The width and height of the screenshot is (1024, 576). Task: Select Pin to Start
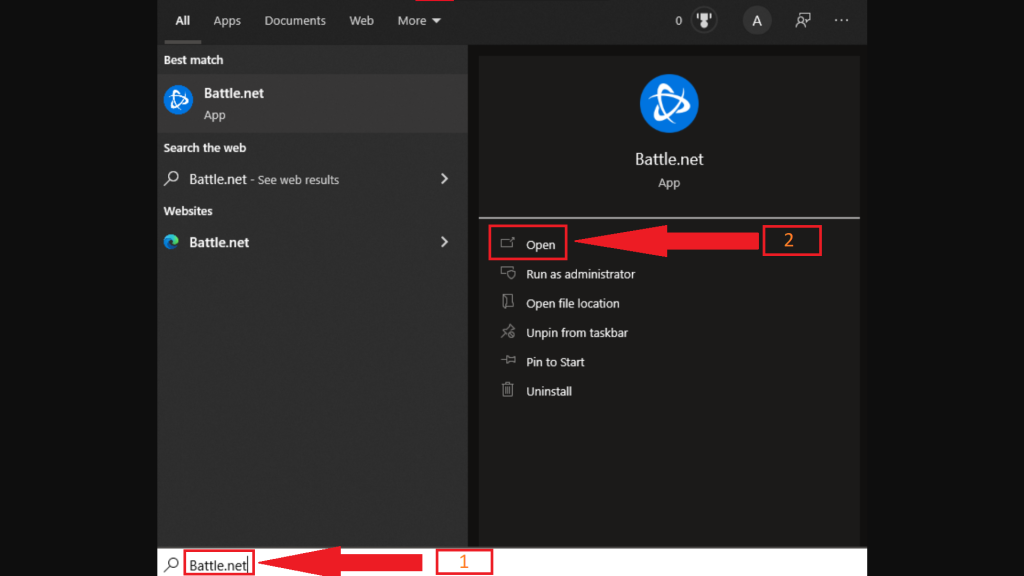(x=555, y=362)
